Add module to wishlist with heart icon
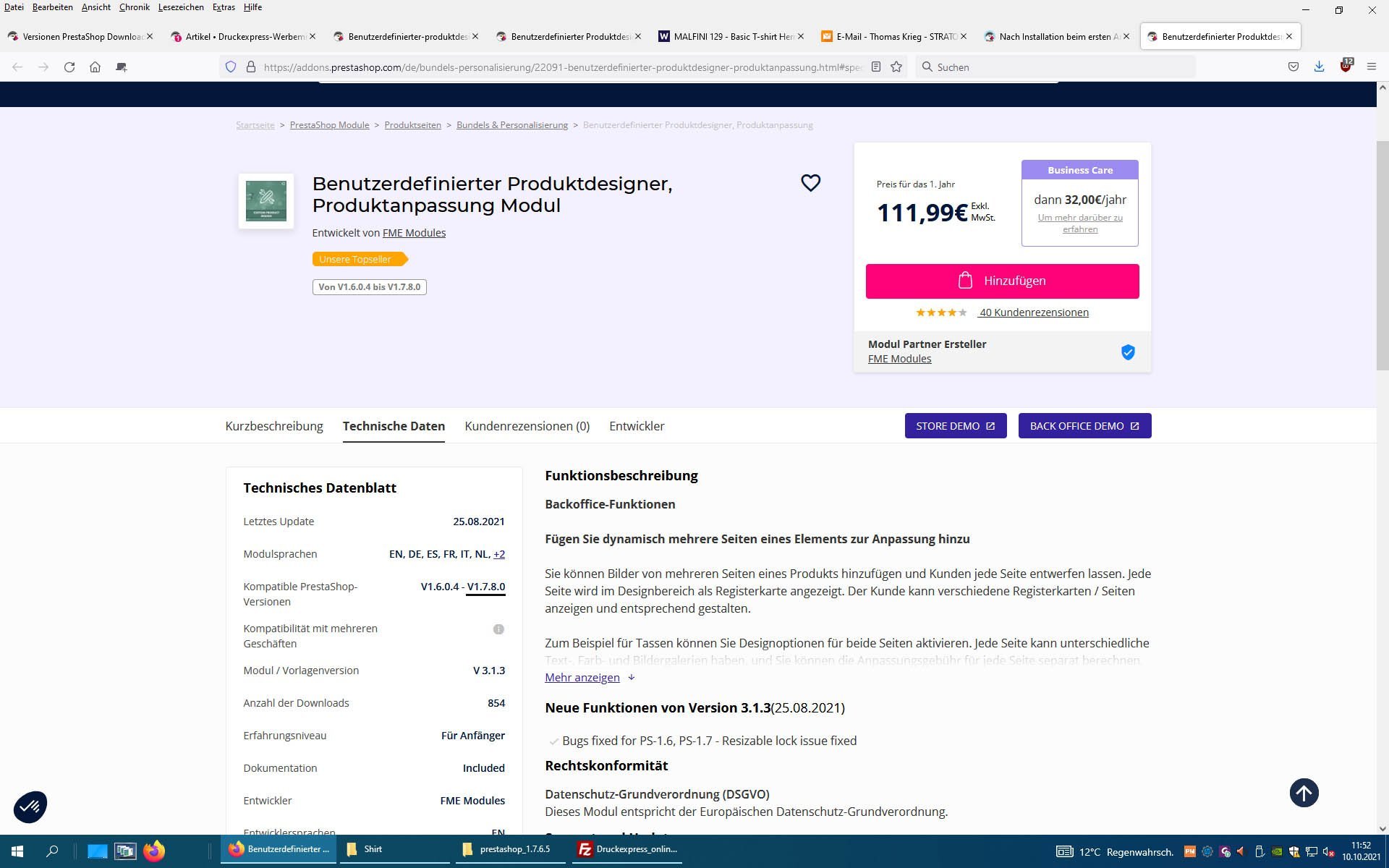This screenshot has width=1389, height=868. (810, 183)
